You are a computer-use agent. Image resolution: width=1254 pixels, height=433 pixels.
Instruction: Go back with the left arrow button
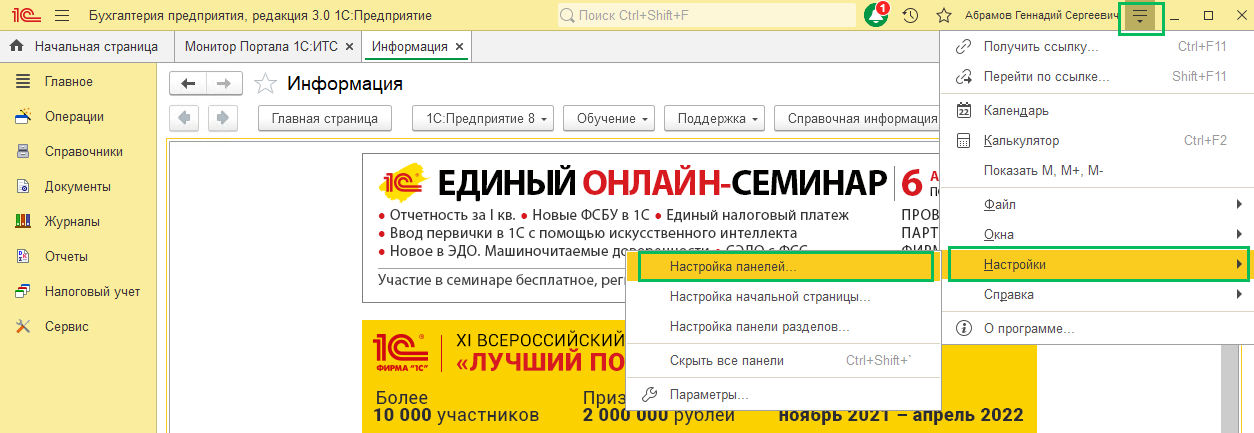188,83
